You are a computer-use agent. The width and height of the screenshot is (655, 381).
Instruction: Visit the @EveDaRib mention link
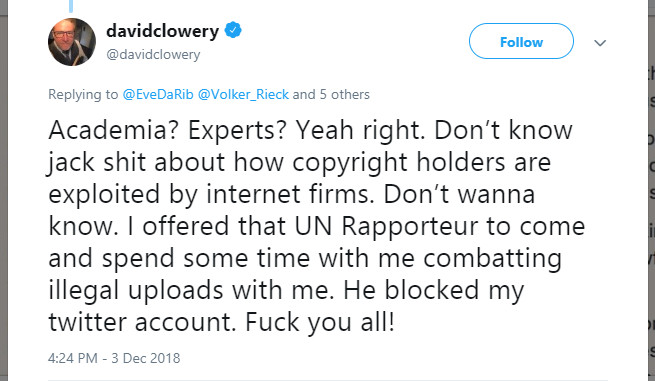pyautogui.click(x=158, y=94)
